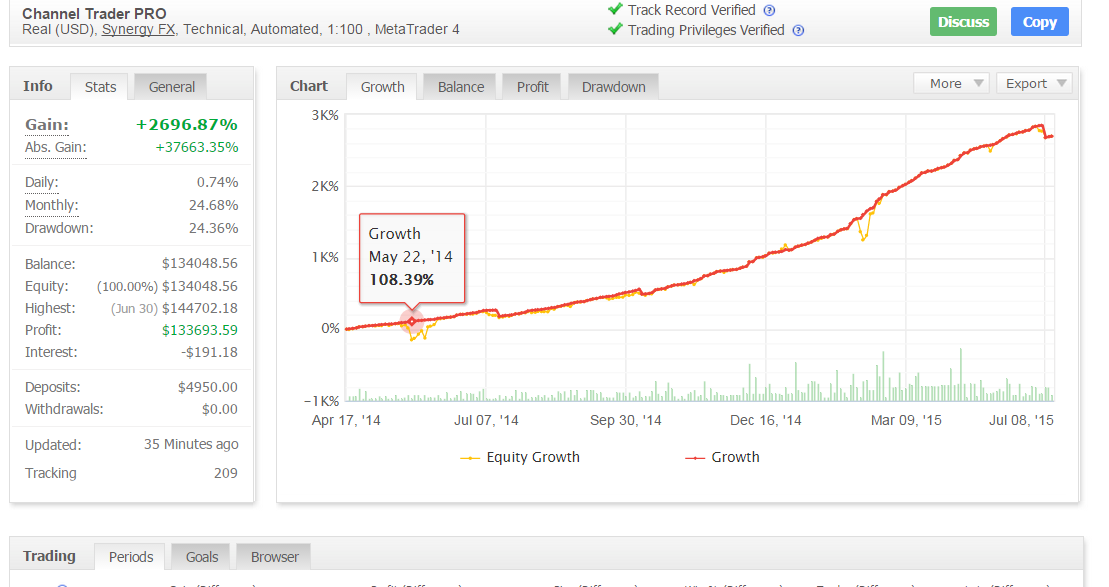Image resolution: width=1109 pixels, height=587 pixels.
Task: Click the Abs. Gain label
Action: [55, 148]
